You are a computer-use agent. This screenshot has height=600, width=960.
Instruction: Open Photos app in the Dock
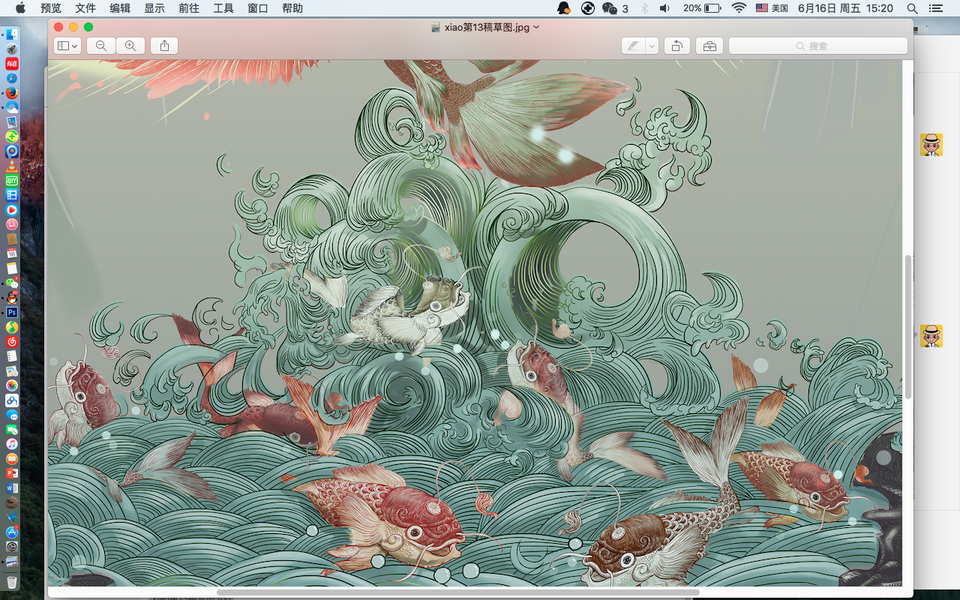(x=12, y=385)
